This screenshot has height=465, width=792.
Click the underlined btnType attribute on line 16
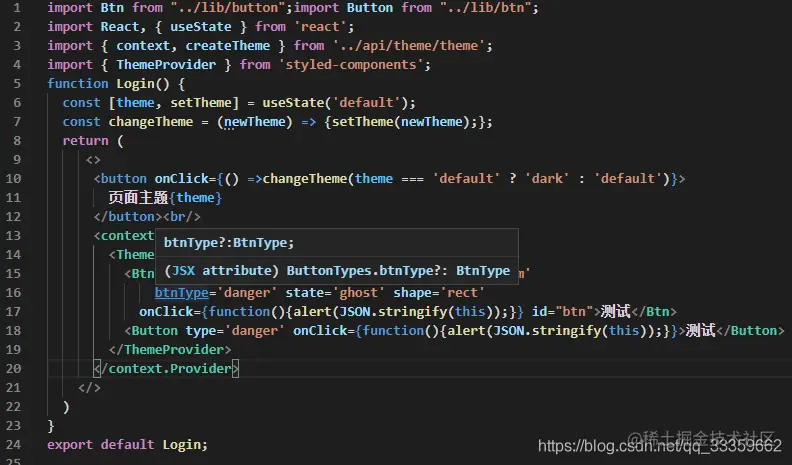point(181,293)
